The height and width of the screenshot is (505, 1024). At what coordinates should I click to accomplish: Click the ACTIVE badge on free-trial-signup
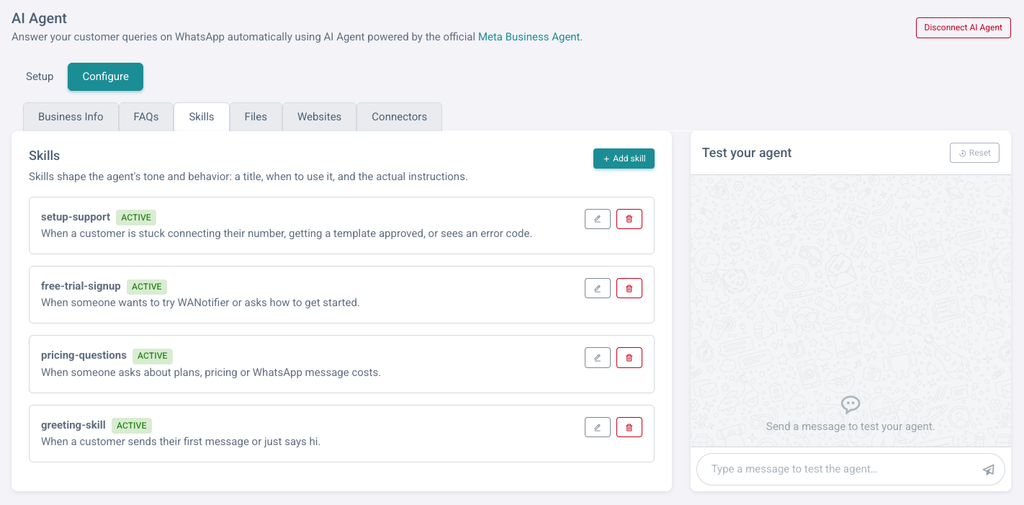pos(147,286)
